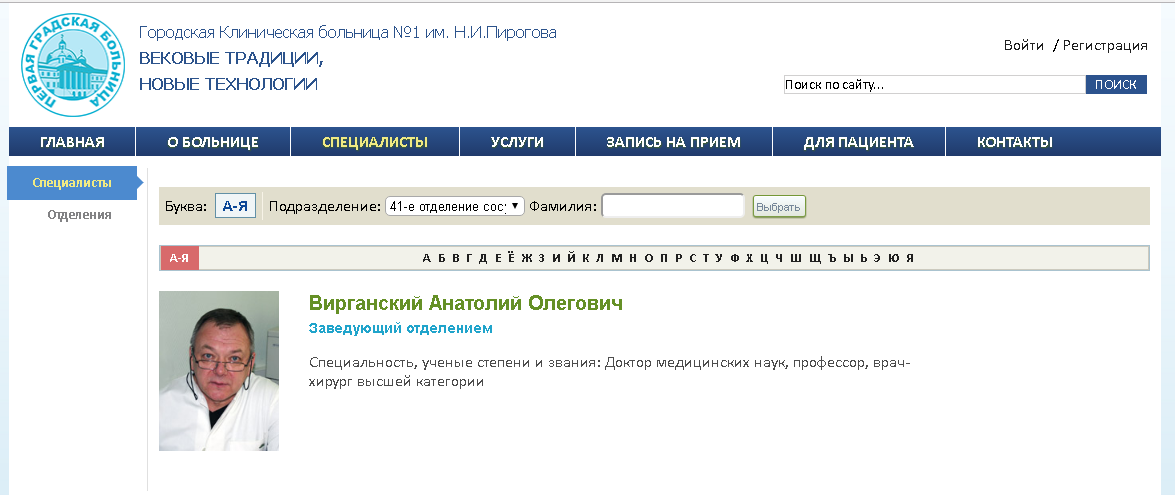This screenshot has height=495, width=1175.
Task: Click the Заведующий отделением text
Action: [x=401, y=329]
